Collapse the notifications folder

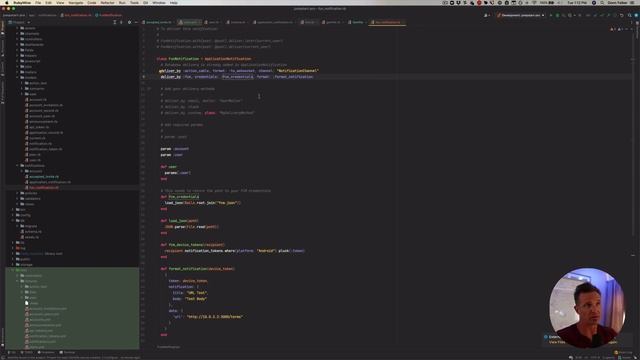pos(18,165)
